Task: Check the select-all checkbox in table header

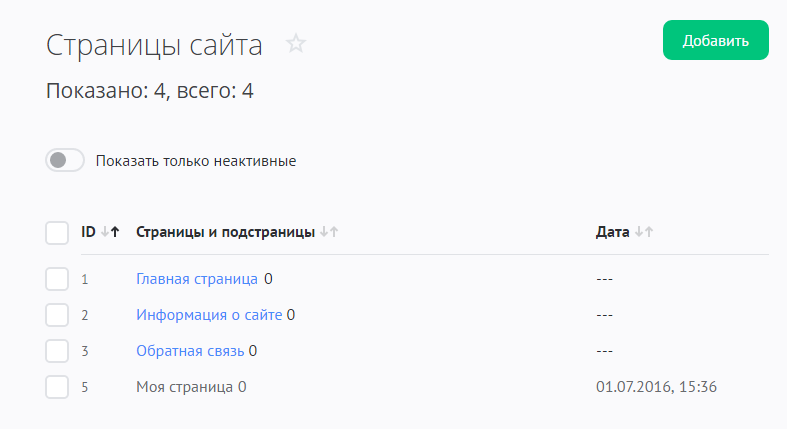Action: point(57,232)
